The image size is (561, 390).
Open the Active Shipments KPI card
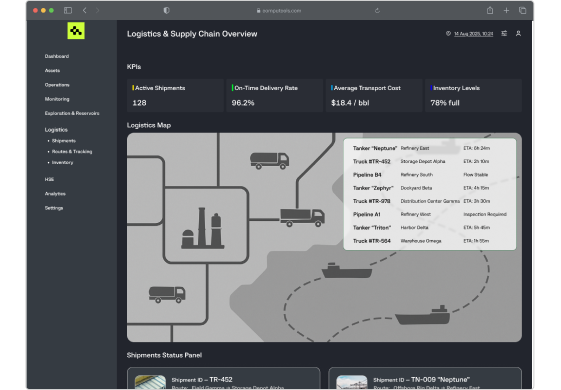[175, 96]
